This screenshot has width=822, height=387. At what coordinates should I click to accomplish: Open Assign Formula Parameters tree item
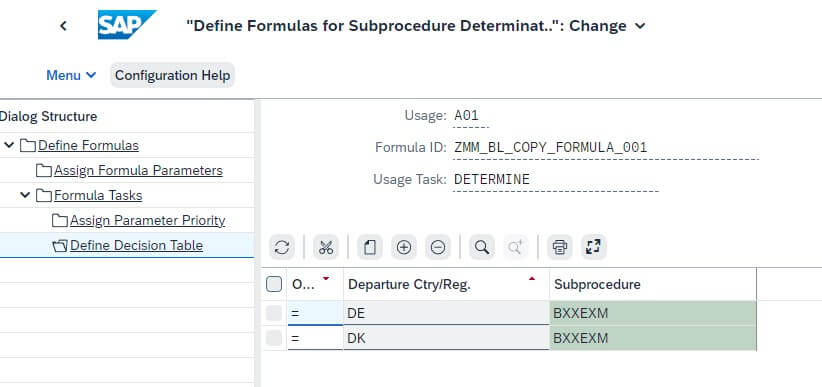tap(138, 170)
